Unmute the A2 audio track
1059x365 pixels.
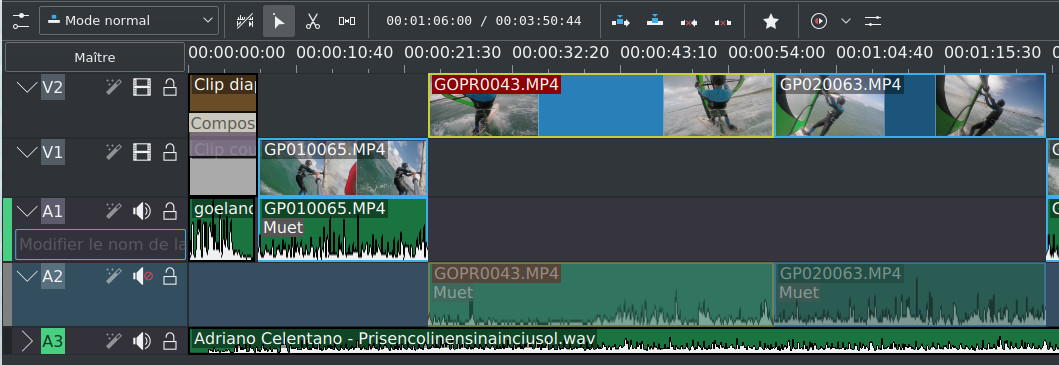(142, 276)
